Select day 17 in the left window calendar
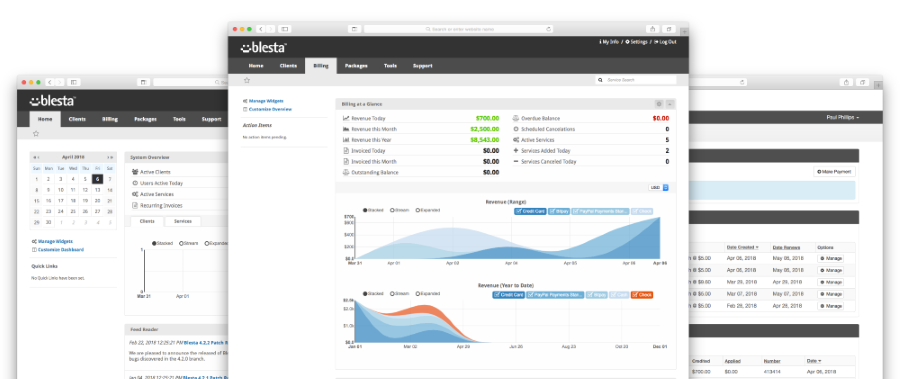Screen dimensions: 900x379 coord(61,201)
